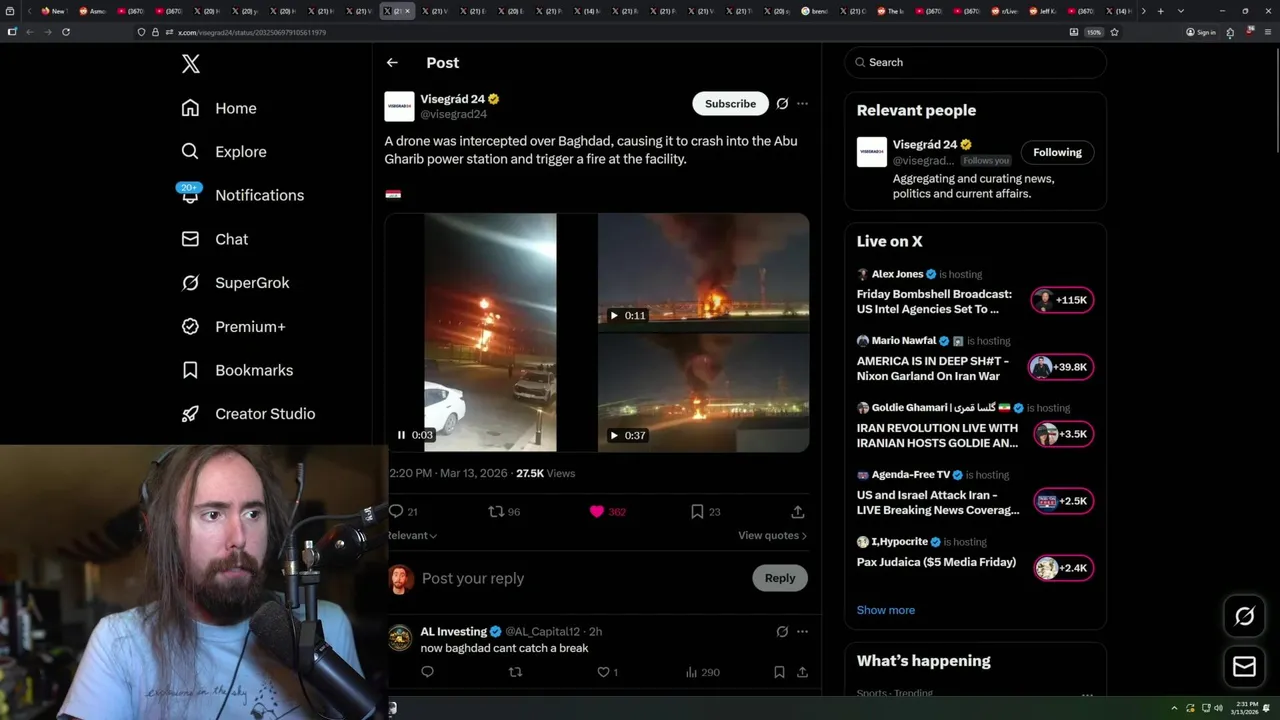Open Explore from the sidebar

point(224,152)
